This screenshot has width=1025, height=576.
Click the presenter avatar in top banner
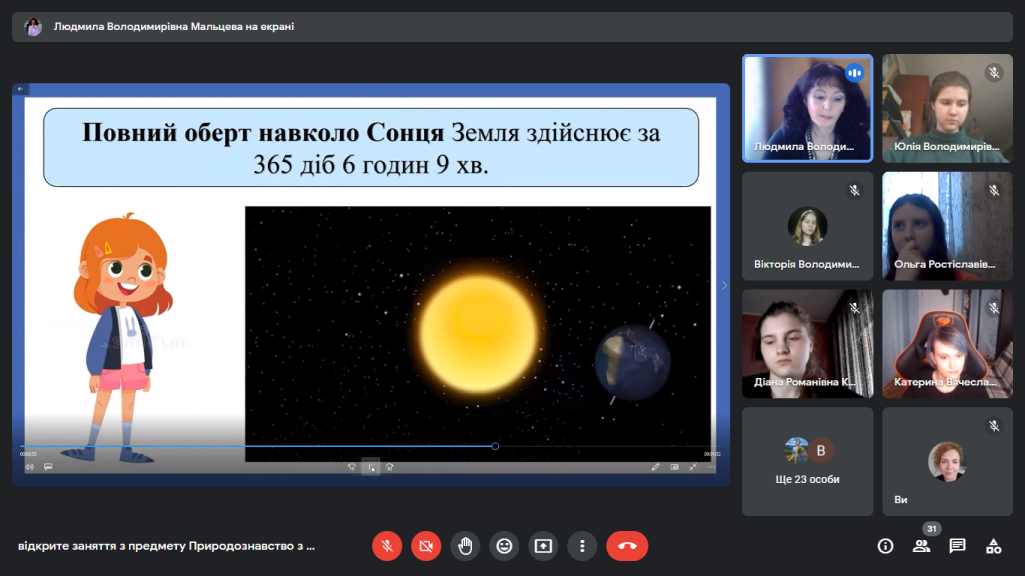point(33,27)
